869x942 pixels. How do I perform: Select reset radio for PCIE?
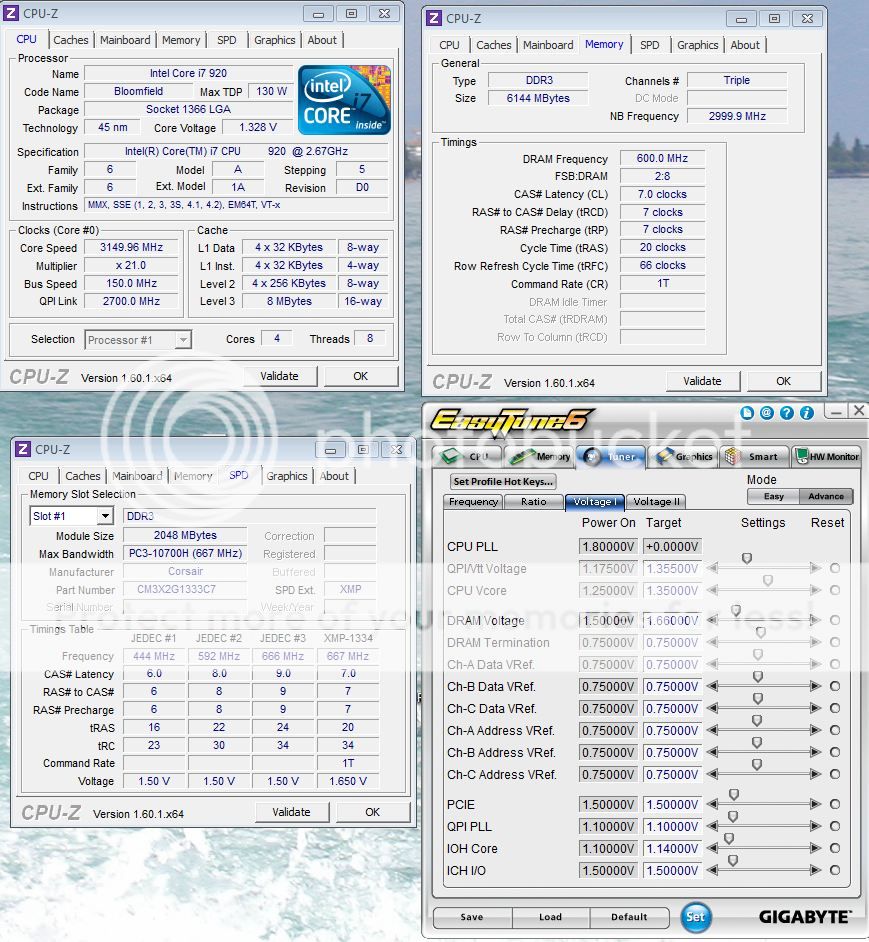coord(835,804)
